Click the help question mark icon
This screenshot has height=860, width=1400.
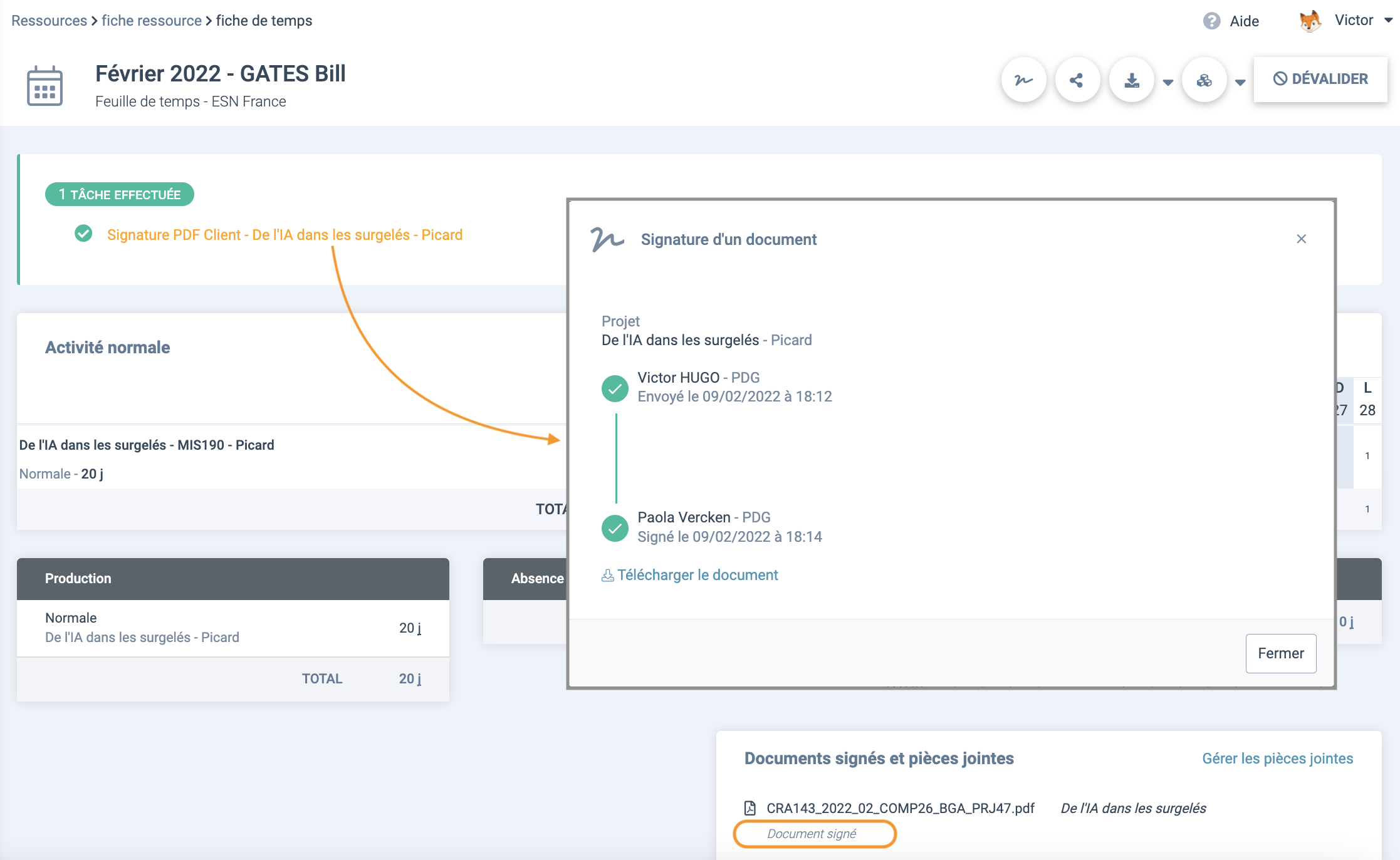coord(1211,21)
